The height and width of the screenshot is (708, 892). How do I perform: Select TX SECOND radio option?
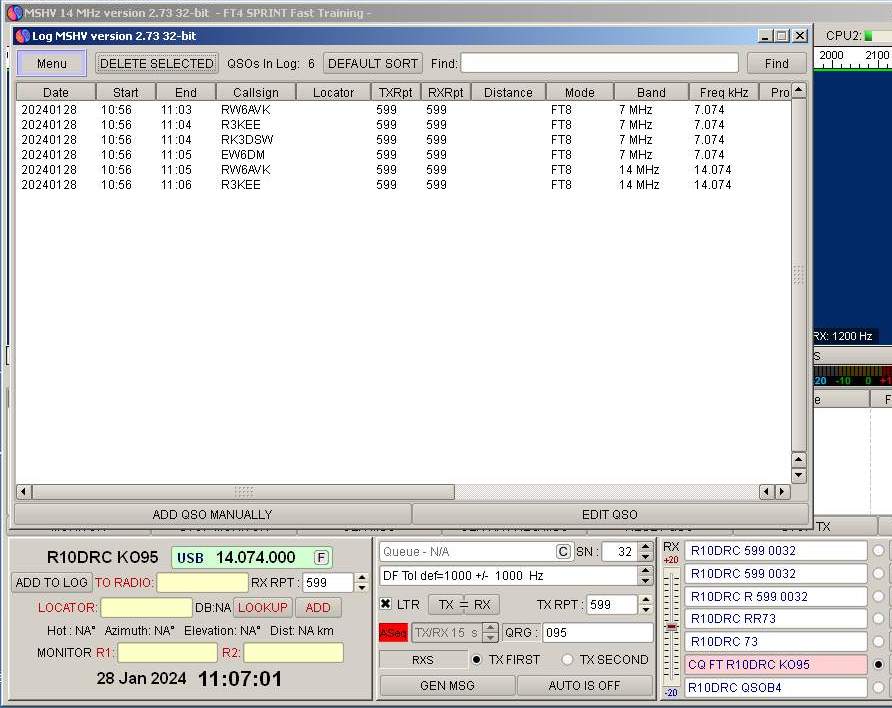pyautogui.click(x=567, y=660)
